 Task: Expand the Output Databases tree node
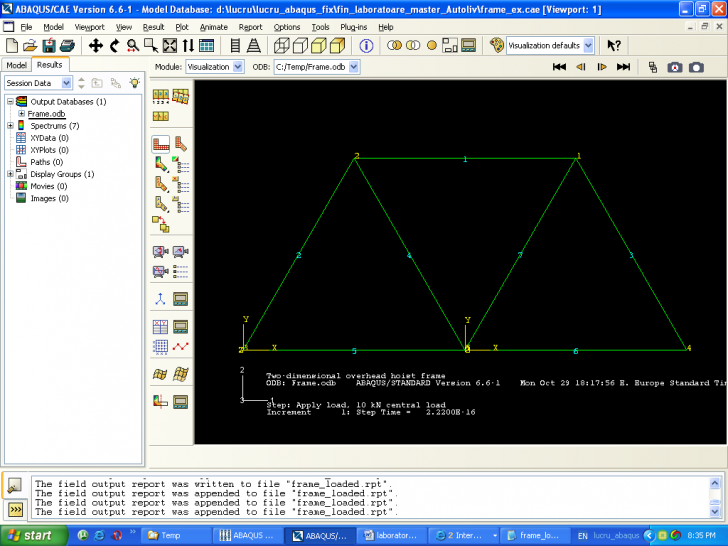pyautogui.click(x=10, y=102)
